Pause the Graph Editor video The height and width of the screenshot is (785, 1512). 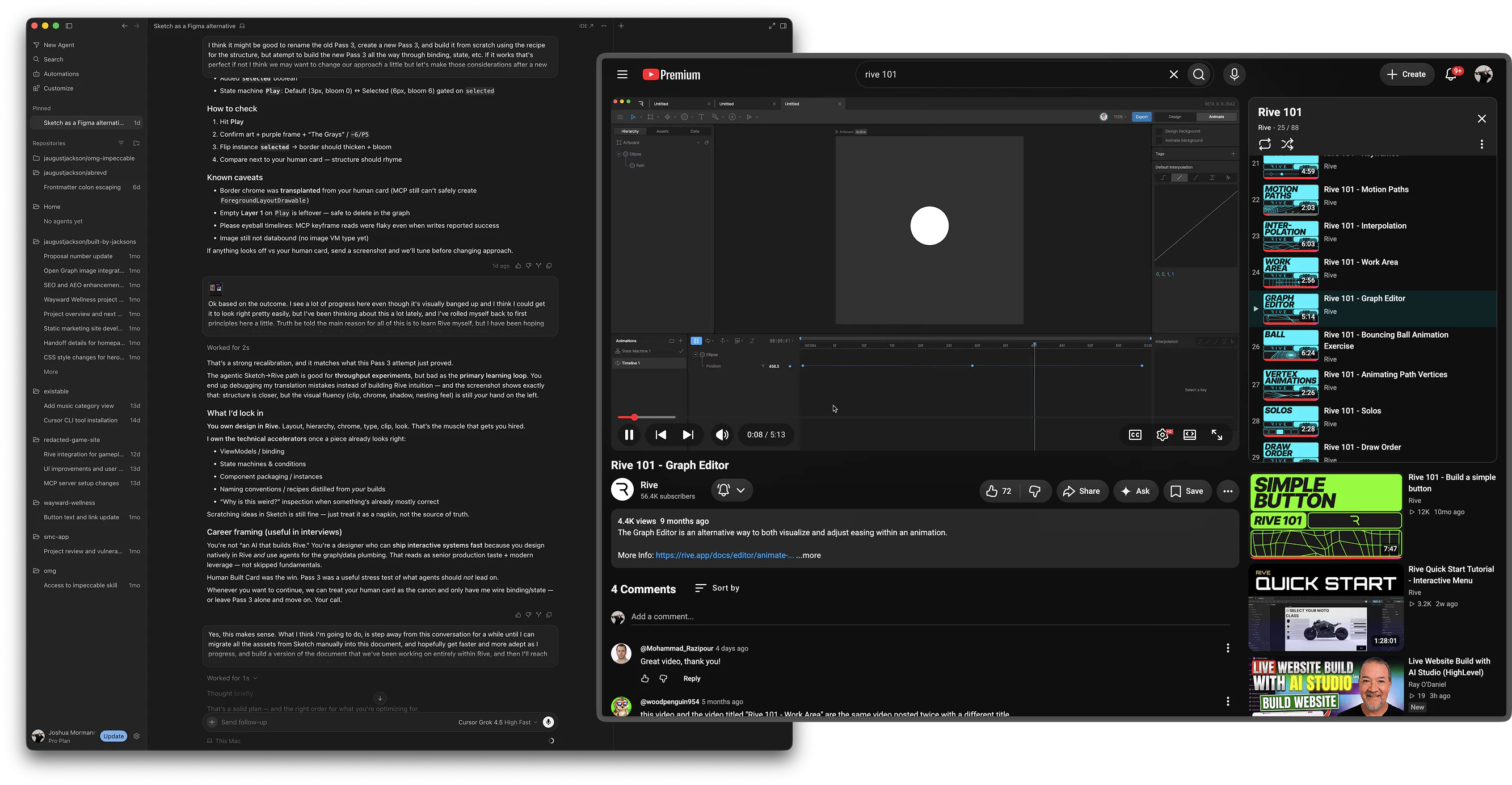point(629,434)
